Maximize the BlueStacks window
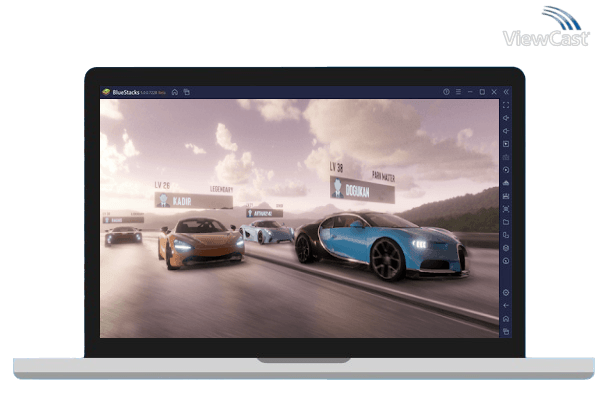Viewport: 602px width, 414px height. click(x=482, y=92)
